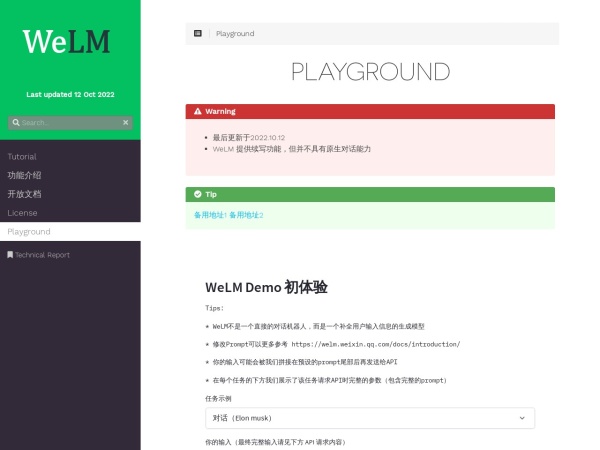Select the Playground sidebar item

pyautogui.click(x=29, y=231)
